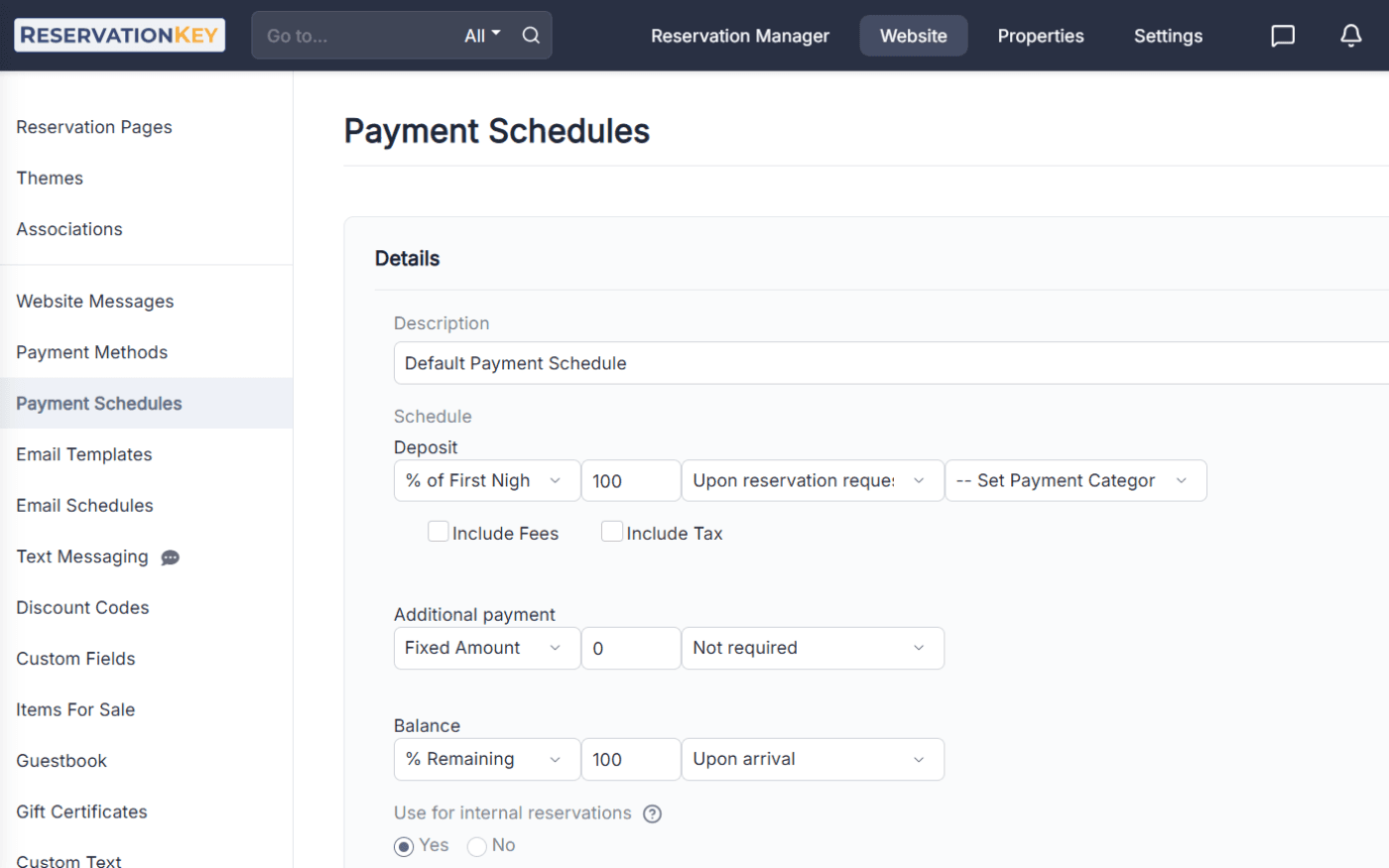Open the Gift Certificates page
The image size is (1389, 868).
(x=80, y=811)
